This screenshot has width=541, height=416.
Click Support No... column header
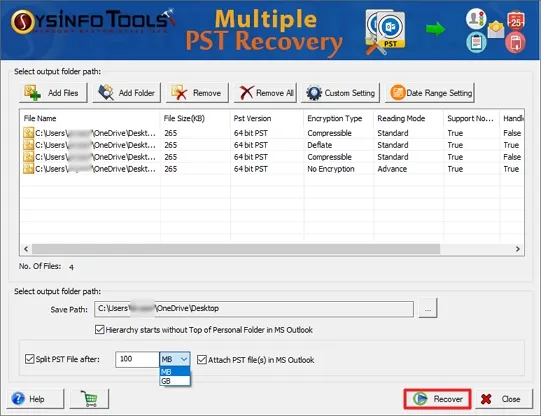(472, 118)
